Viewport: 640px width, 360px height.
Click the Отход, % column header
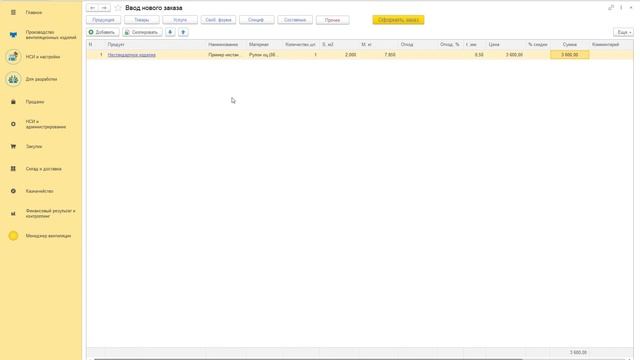coord(450,44)
